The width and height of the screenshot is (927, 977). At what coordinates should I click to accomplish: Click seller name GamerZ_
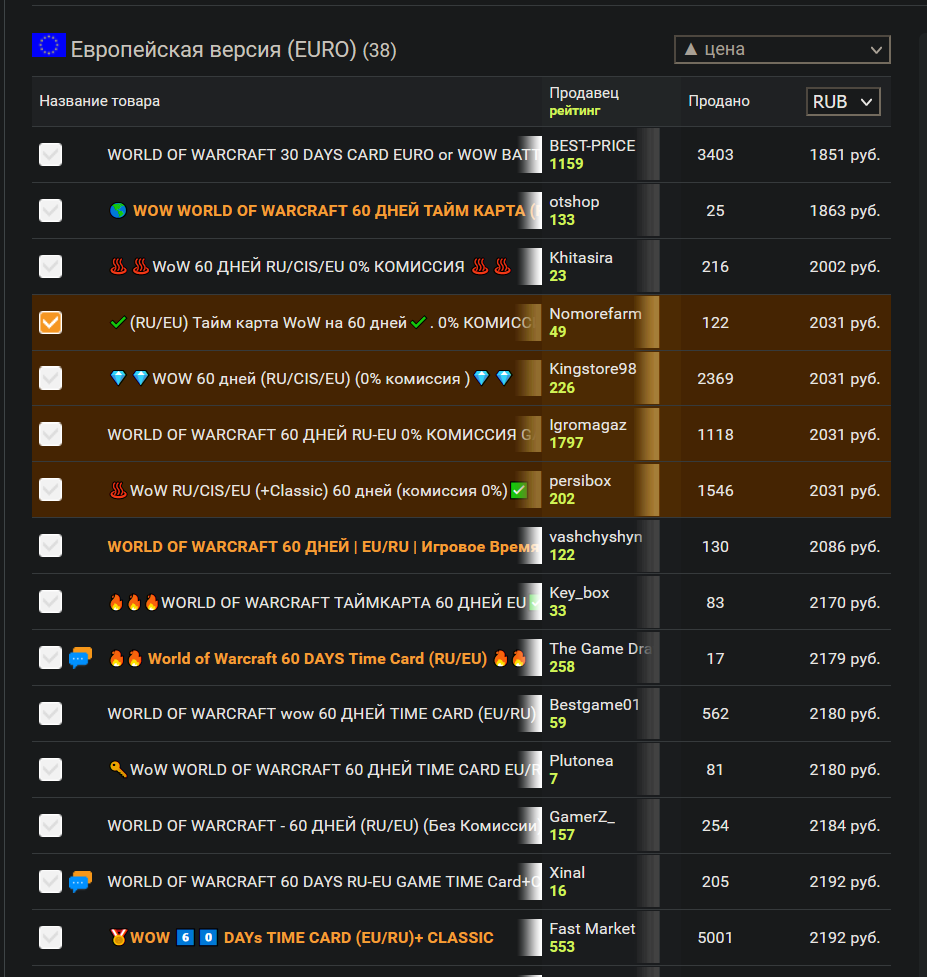[582, 817]
